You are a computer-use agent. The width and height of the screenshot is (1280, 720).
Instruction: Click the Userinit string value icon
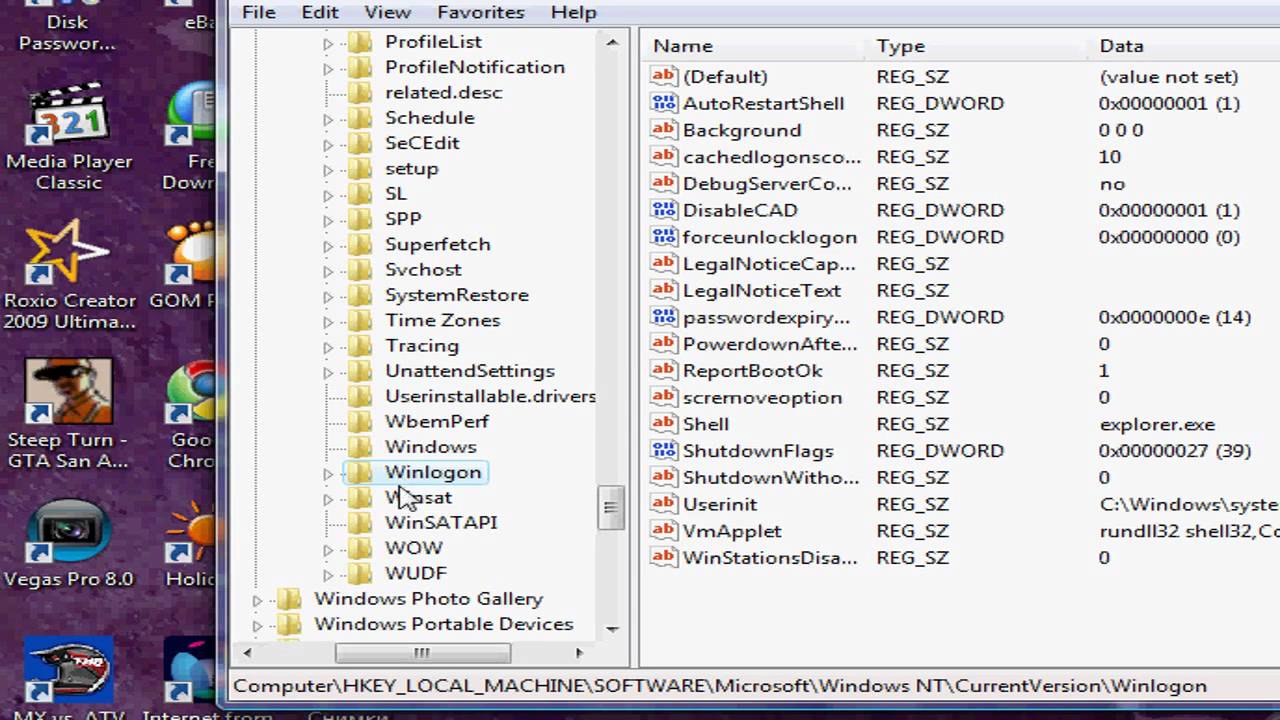[664, 504]
